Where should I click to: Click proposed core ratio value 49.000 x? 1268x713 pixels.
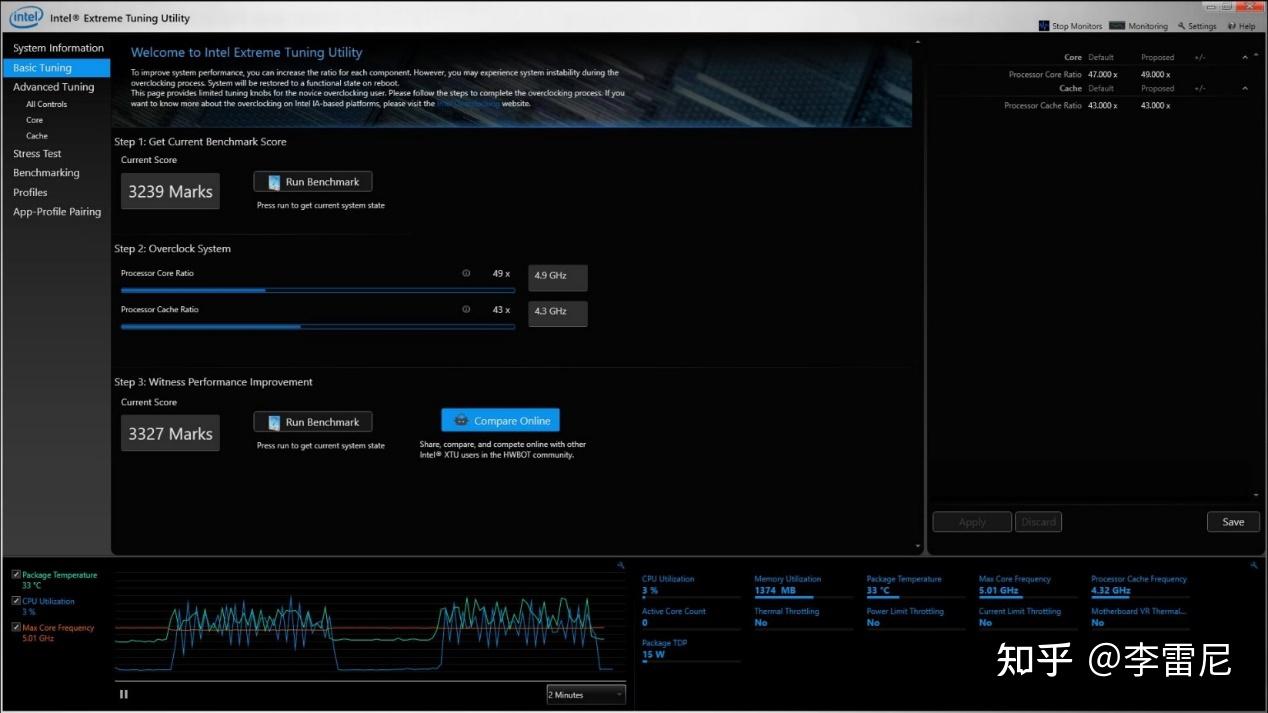[x=1155, y=74]
